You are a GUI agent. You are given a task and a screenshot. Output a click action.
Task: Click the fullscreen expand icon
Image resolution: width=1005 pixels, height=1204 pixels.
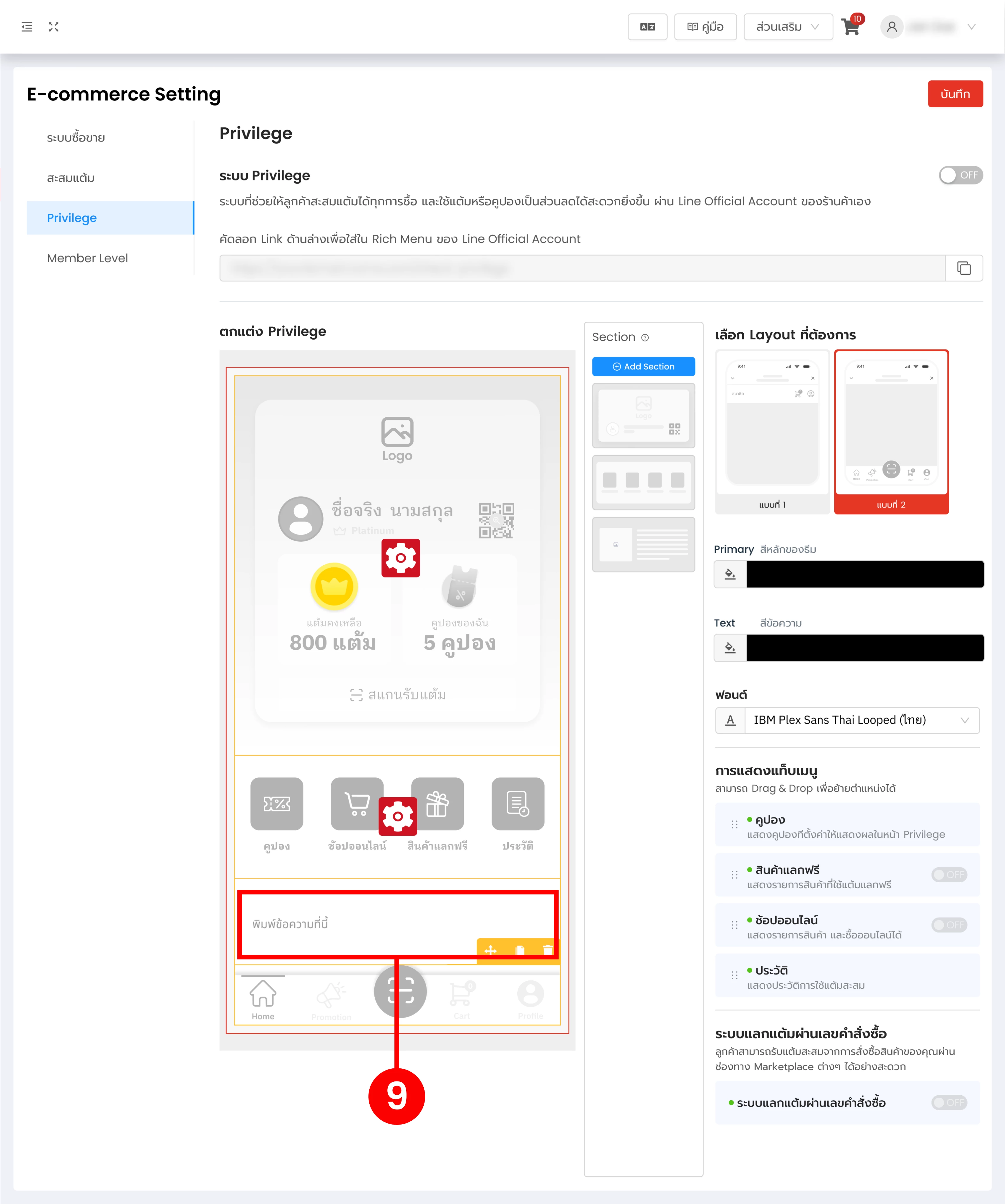[54, 27]
